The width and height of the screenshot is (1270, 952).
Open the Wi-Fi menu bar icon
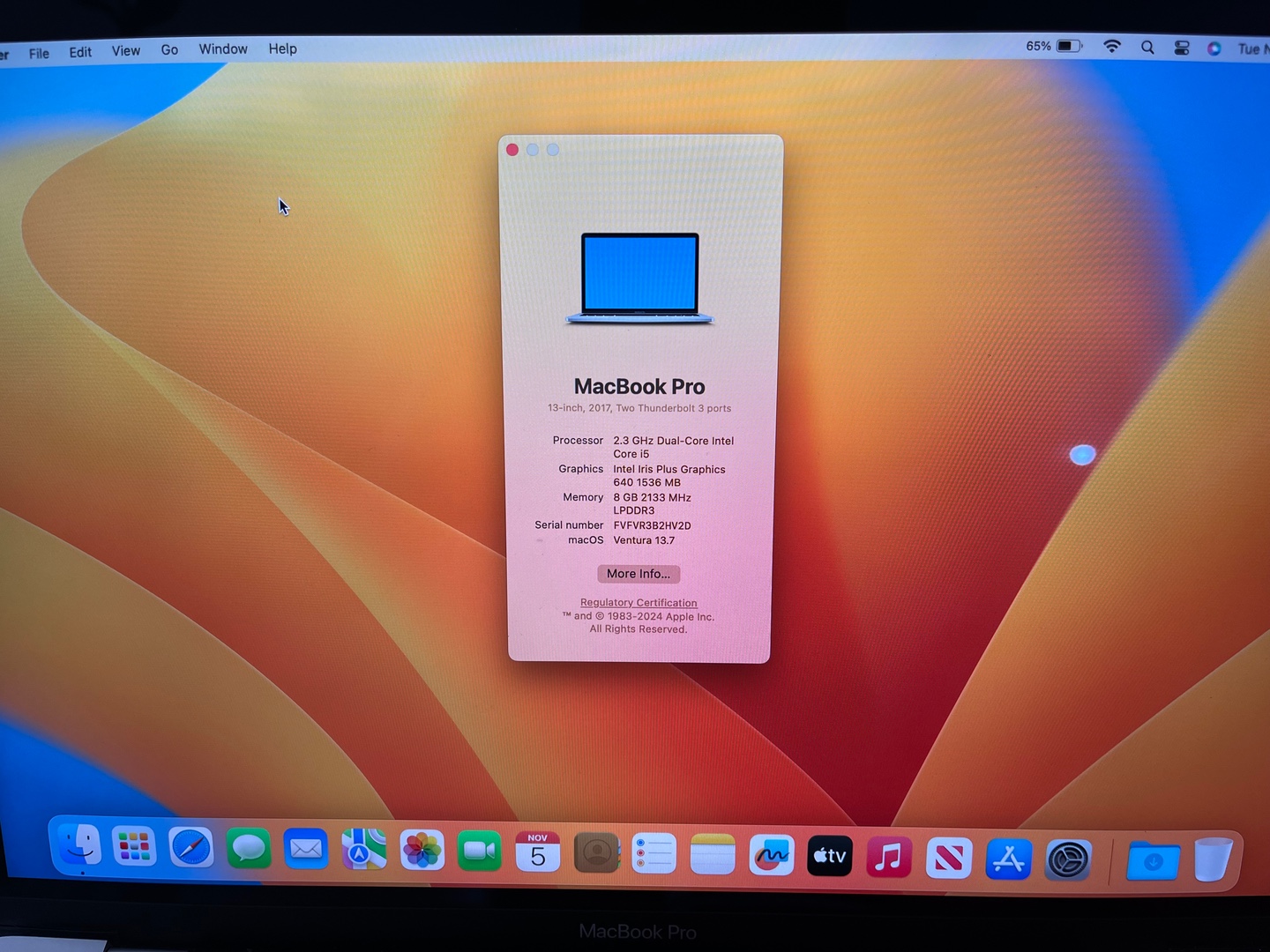(x=1112, y=47)
